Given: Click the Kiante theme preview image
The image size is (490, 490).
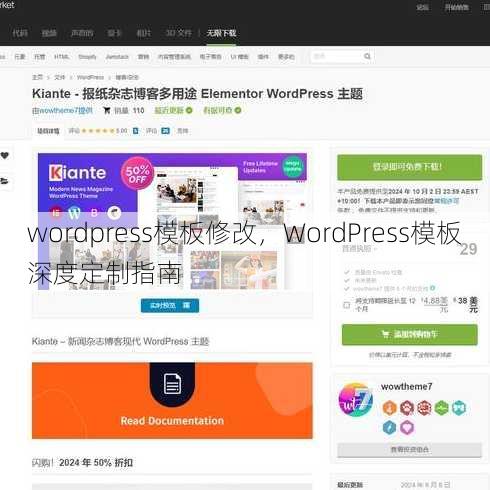Looking at the screenshot, I should pos(172,221).
